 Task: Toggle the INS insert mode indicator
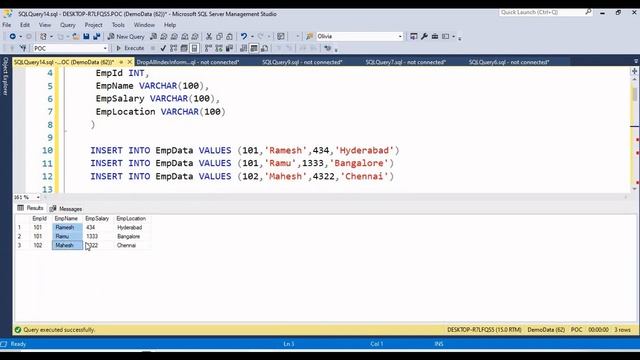[439, 344]
